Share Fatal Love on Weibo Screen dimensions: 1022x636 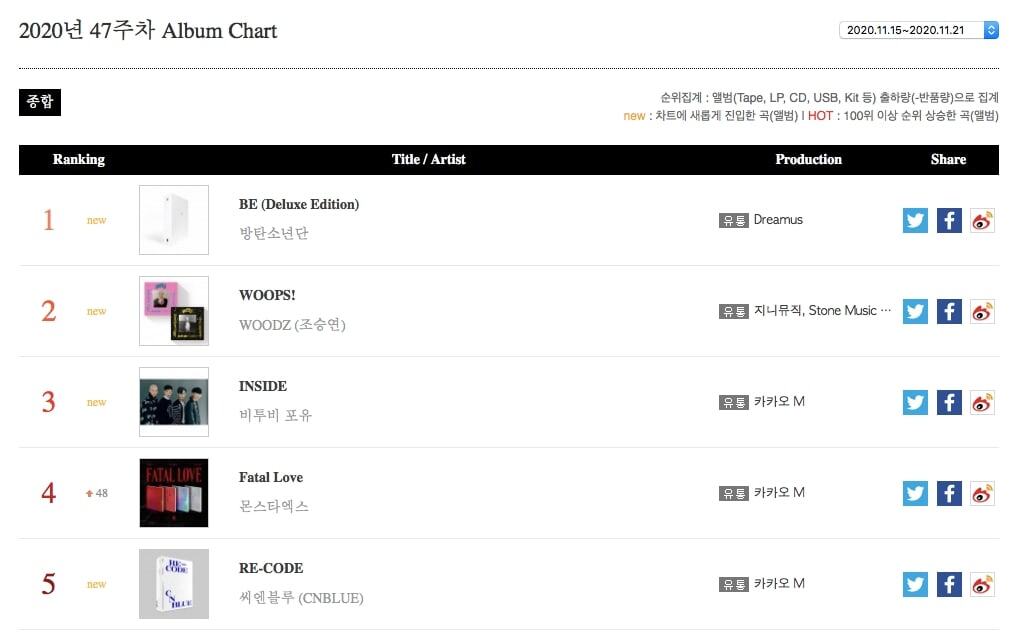click(x=982, y=493)
